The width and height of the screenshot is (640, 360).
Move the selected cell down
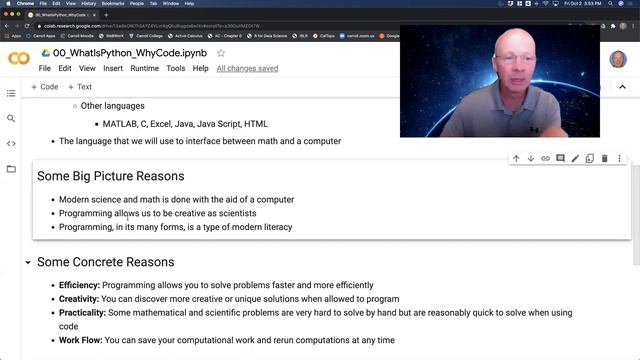531,158
